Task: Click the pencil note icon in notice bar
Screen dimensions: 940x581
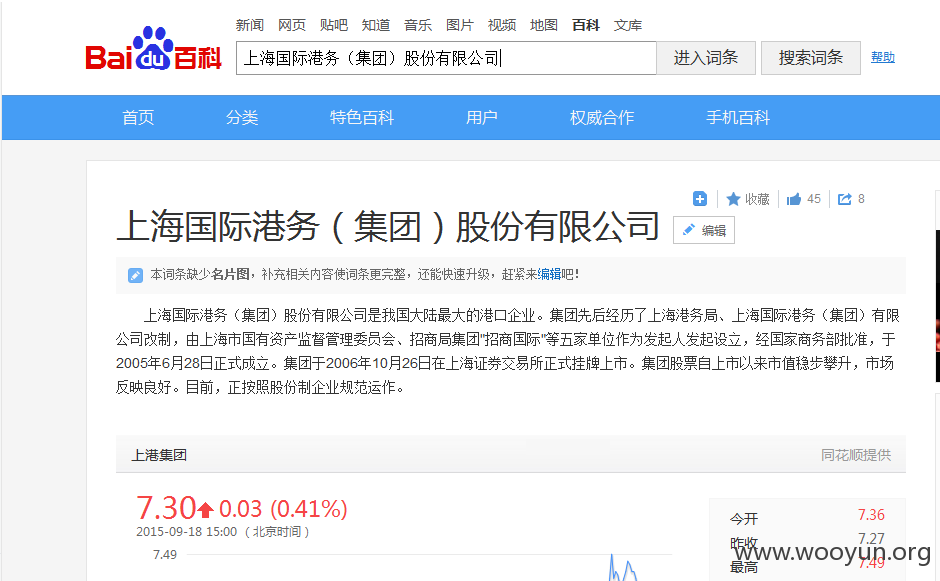Action: (x=135, y=275)
